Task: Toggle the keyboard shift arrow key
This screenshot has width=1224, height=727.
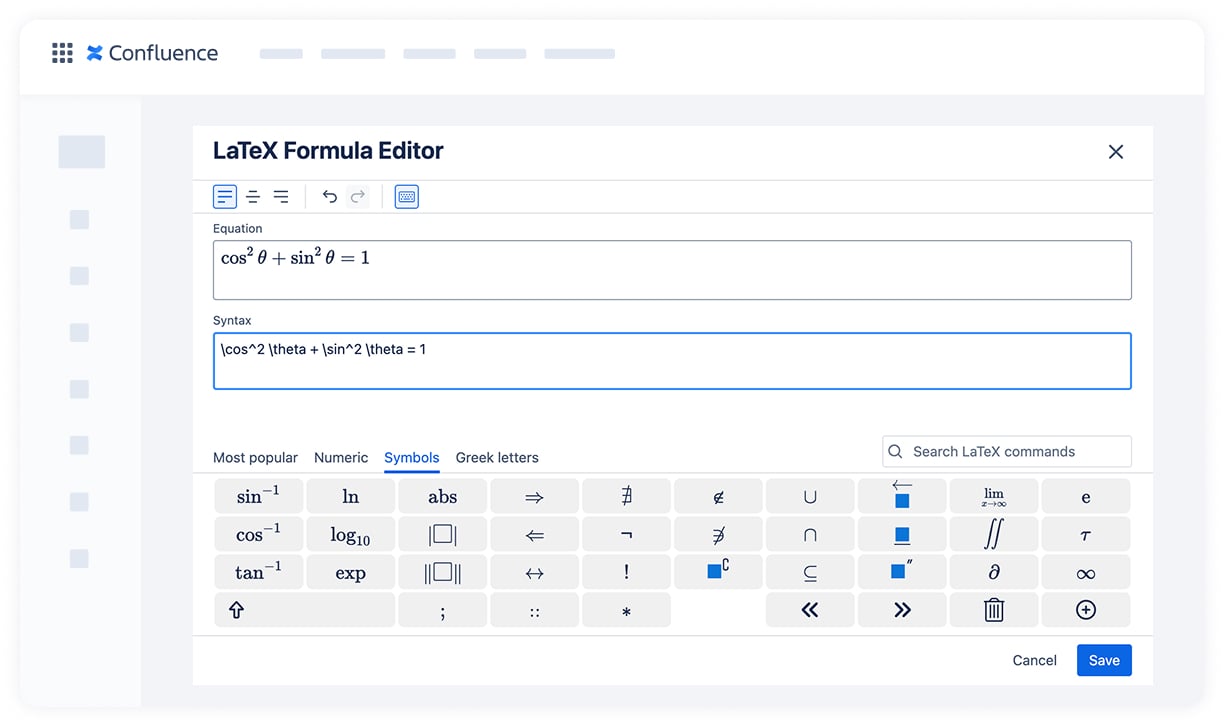Action: click(304, 610)
